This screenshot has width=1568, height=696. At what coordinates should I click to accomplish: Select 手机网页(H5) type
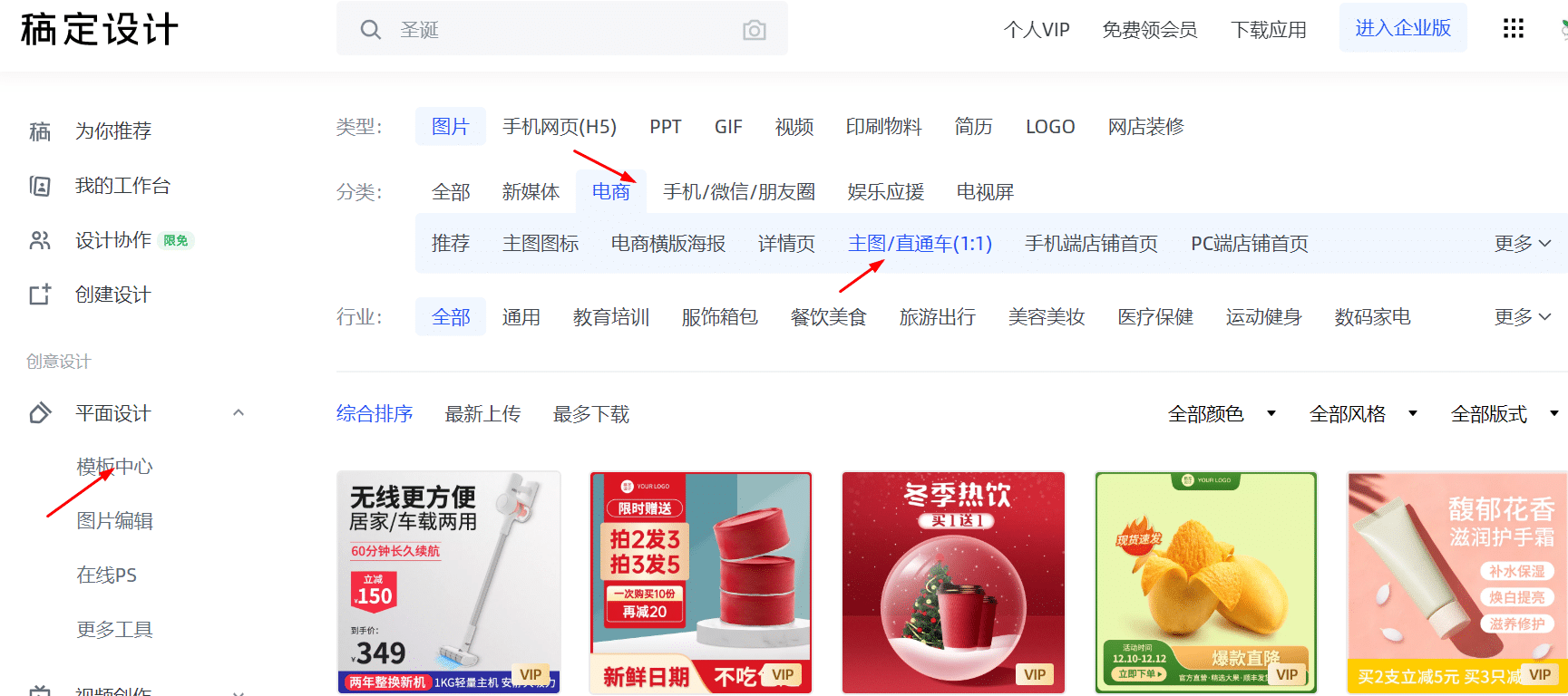coord(560,127)
